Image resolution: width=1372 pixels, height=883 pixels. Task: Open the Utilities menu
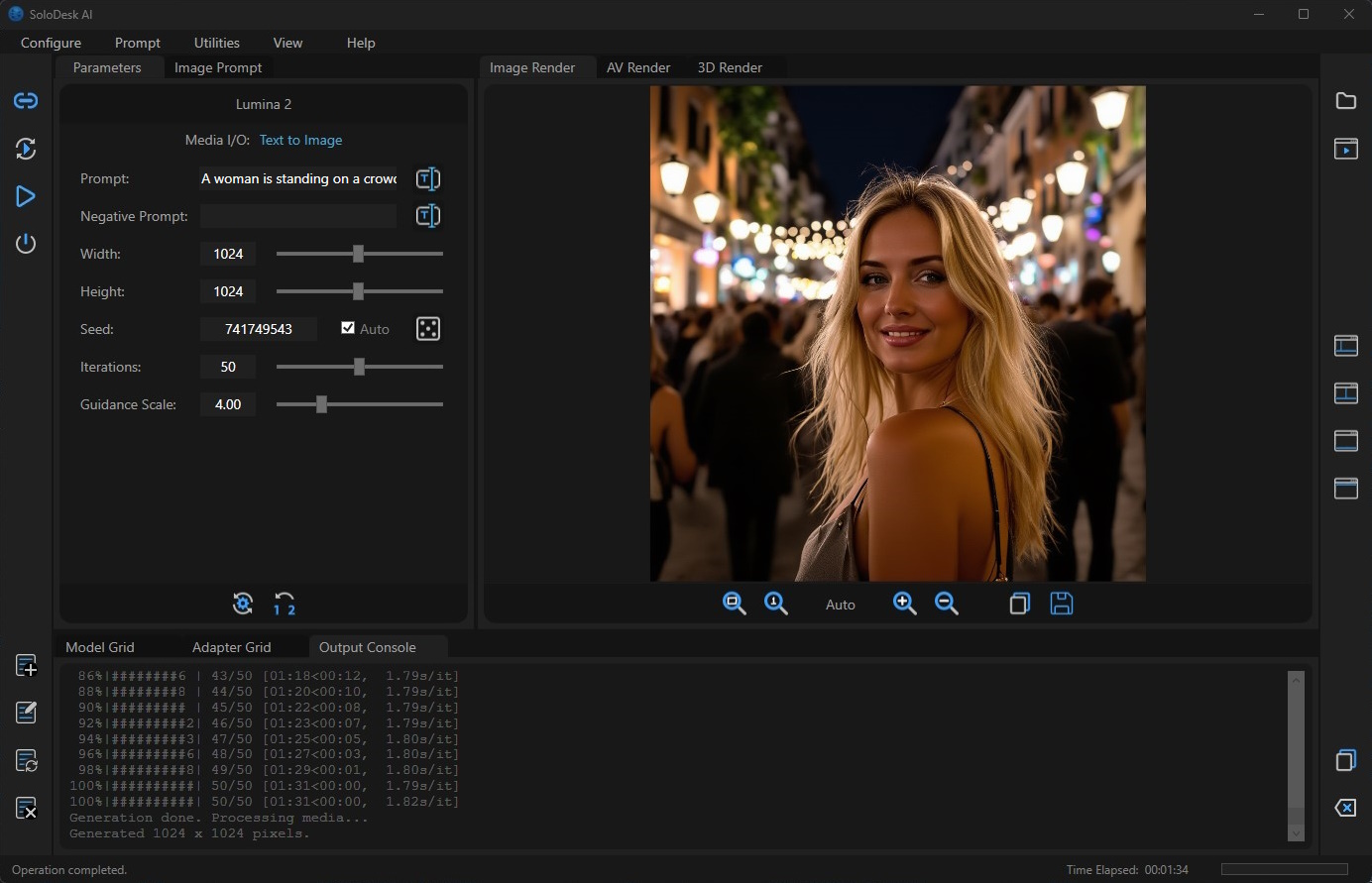click(x=216, y=43)
